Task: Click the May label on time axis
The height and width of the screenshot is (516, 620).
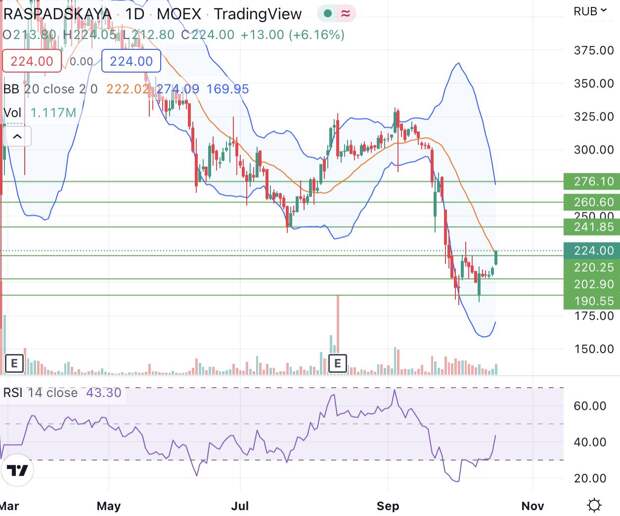Action: coord(109,506)
